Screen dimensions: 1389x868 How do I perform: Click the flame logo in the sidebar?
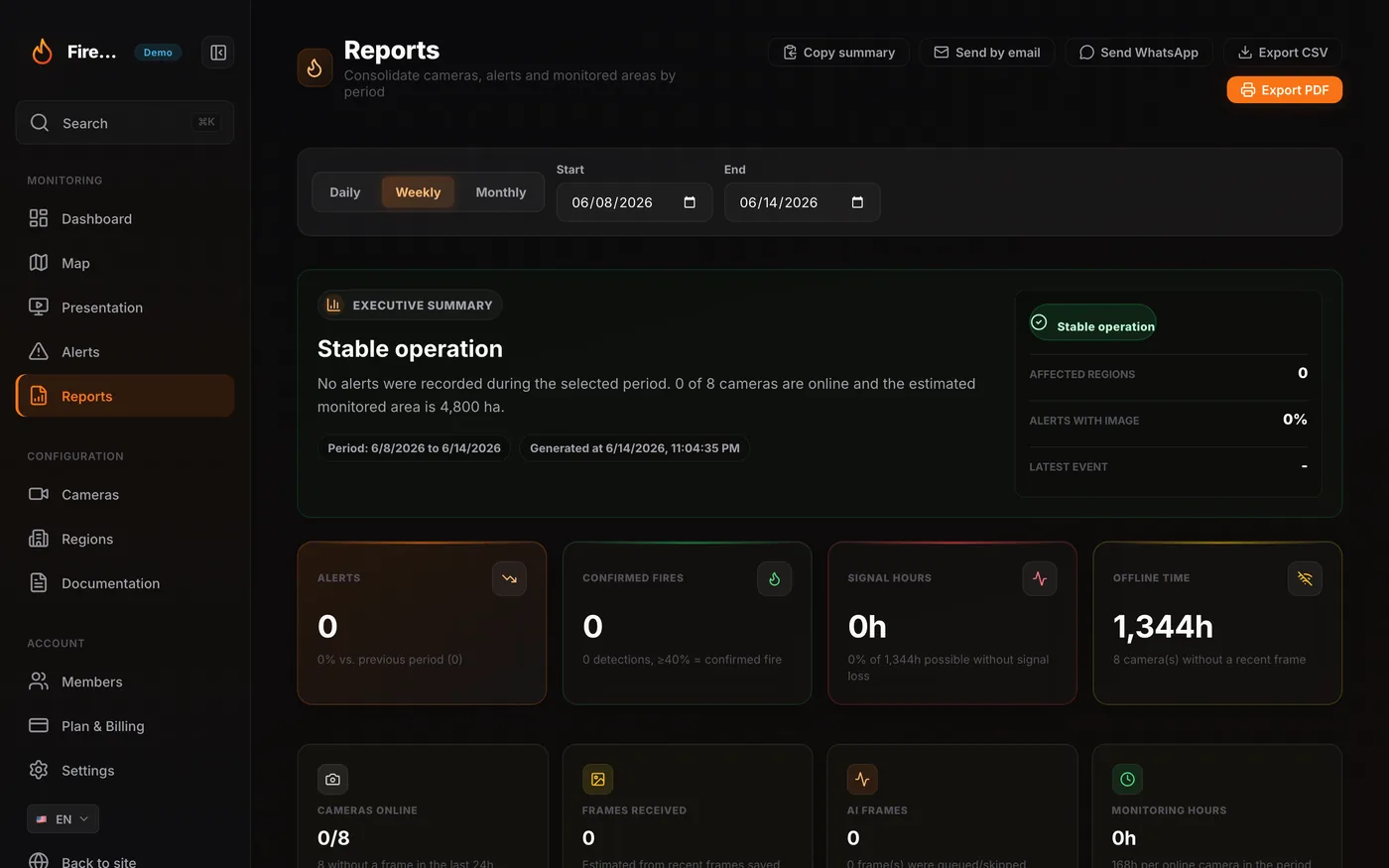click(x=42, y=52)
